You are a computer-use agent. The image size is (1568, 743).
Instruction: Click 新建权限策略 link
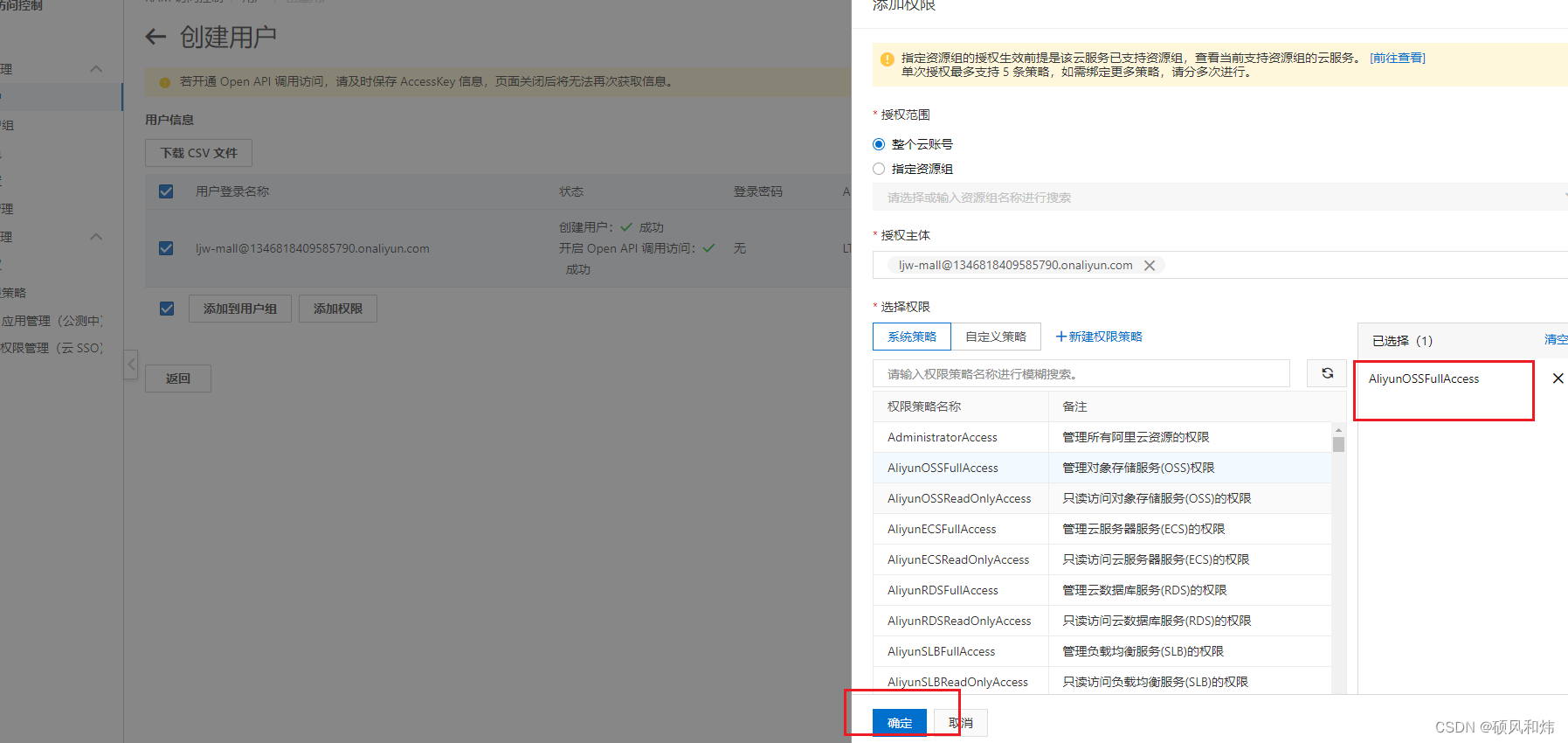coord(1099,337)
